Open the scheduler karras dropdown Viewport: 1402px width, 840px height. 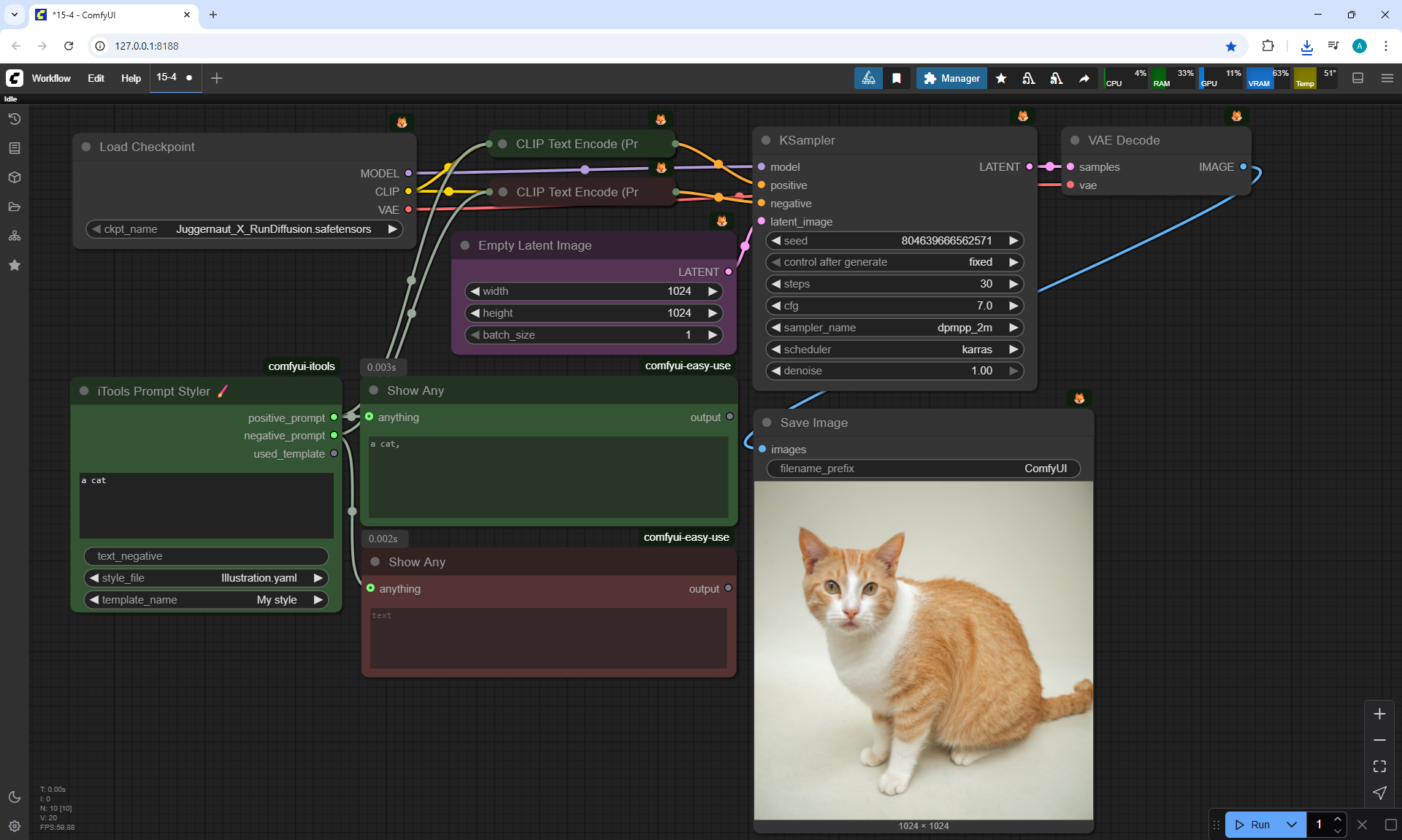[894, 350]
